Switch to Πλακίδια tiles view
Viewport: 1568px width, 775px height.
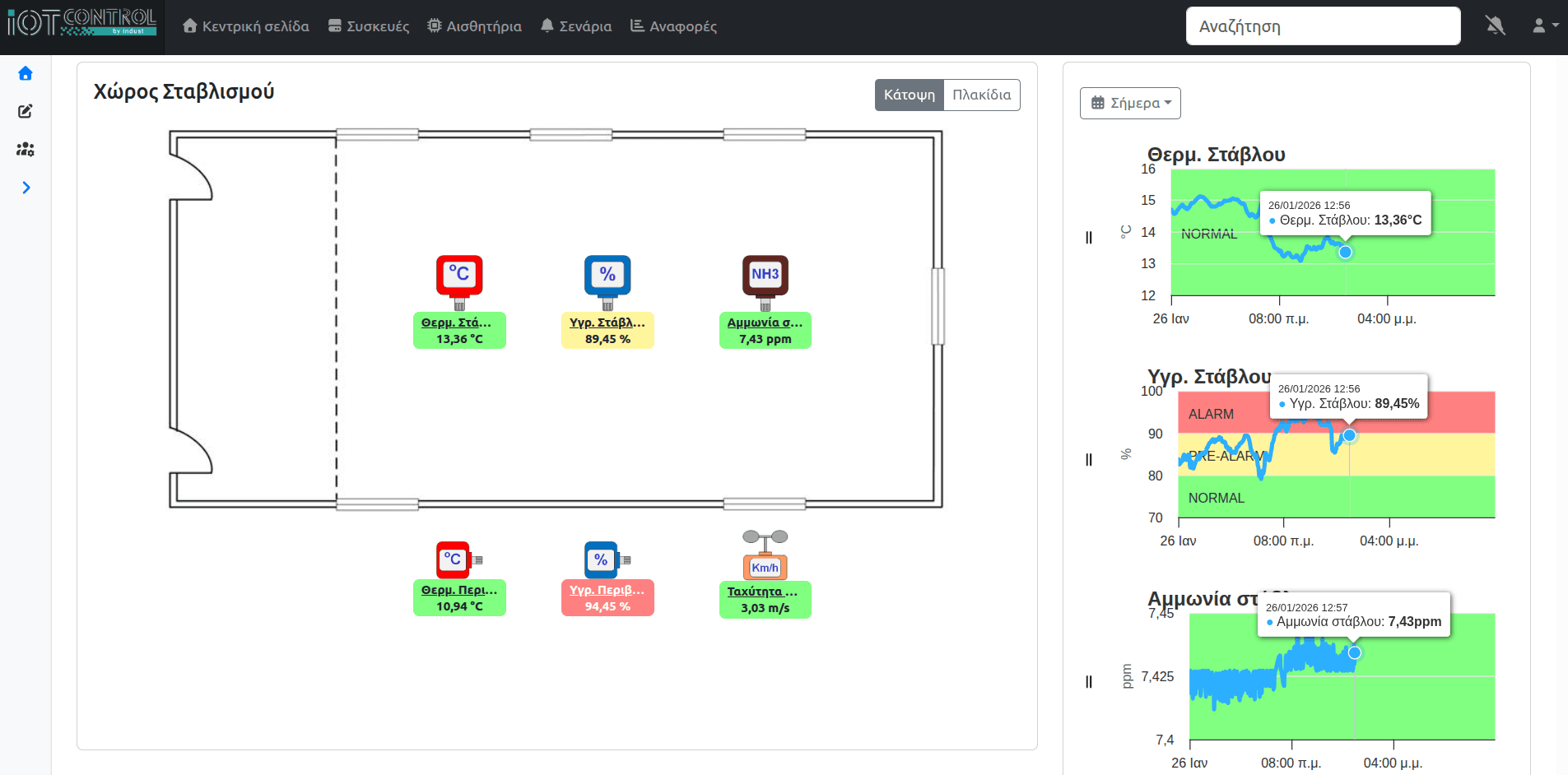click(x=981, y=95)
